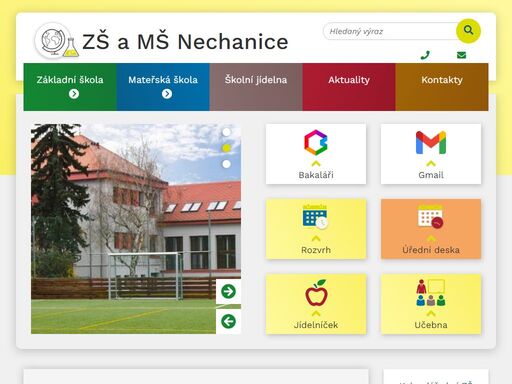This screenshot has width=512, height=384.
Task: Open Aktuality menu item
Action: point(349,87)
